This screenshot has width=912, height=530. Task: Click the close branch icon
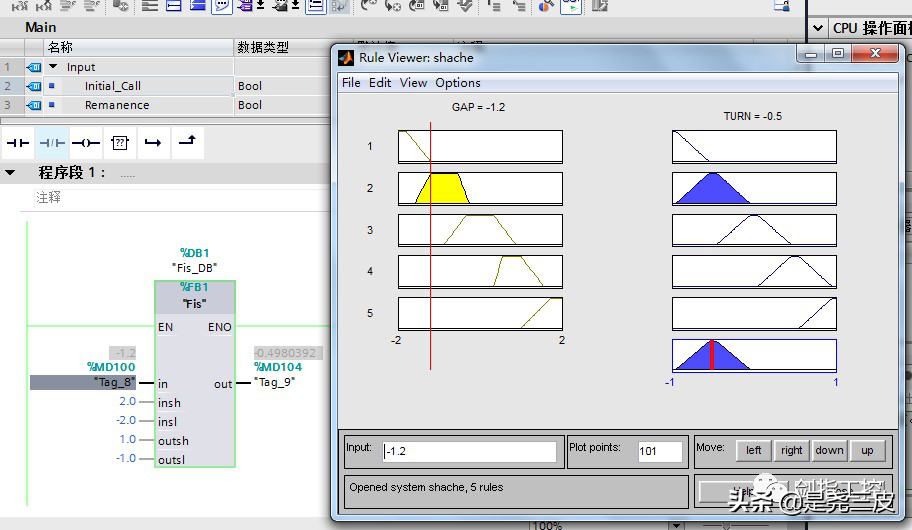[x=187, y=143]
